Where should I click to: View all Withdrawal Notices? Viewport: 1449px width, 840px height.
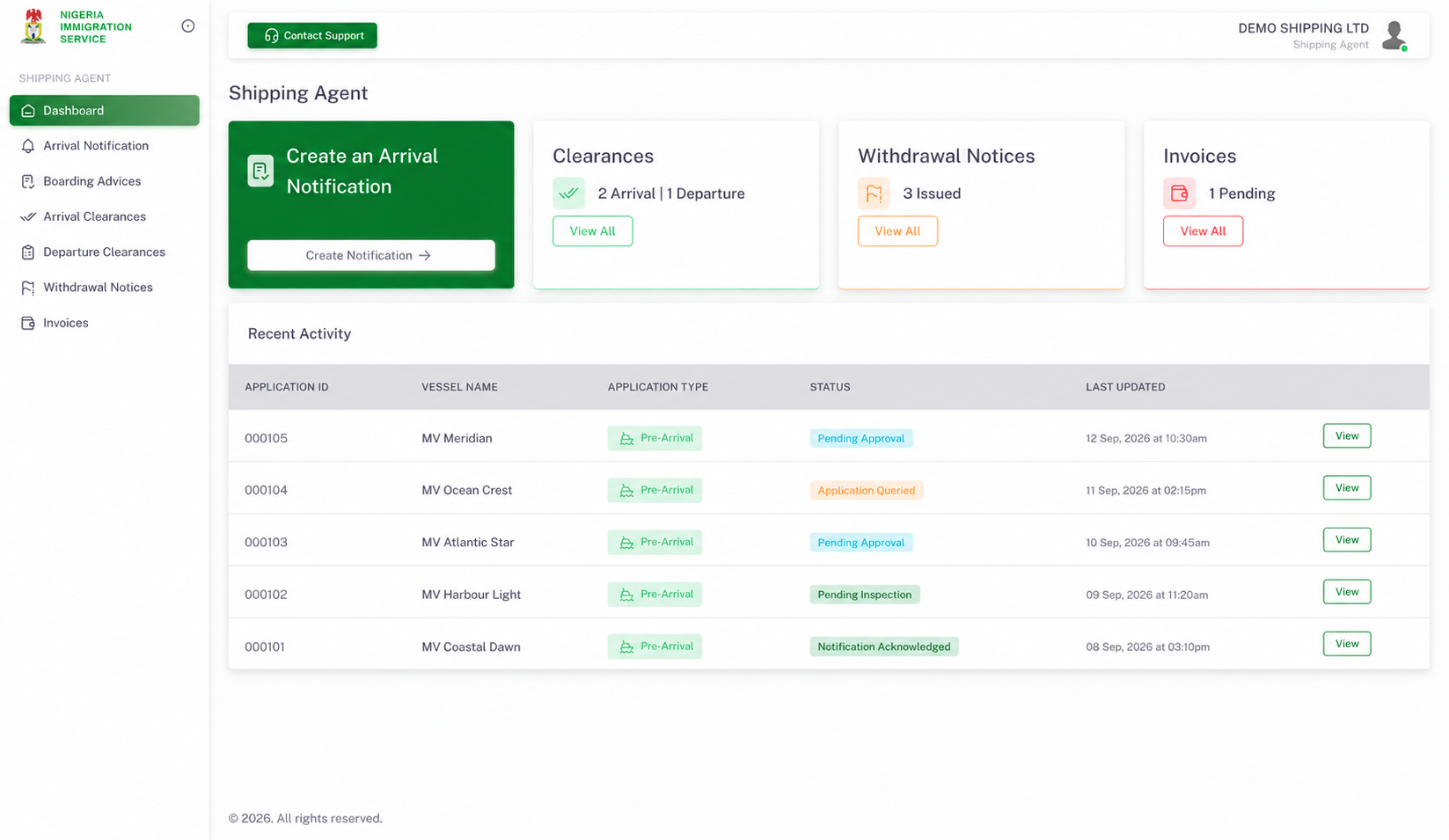click(897, 231)
